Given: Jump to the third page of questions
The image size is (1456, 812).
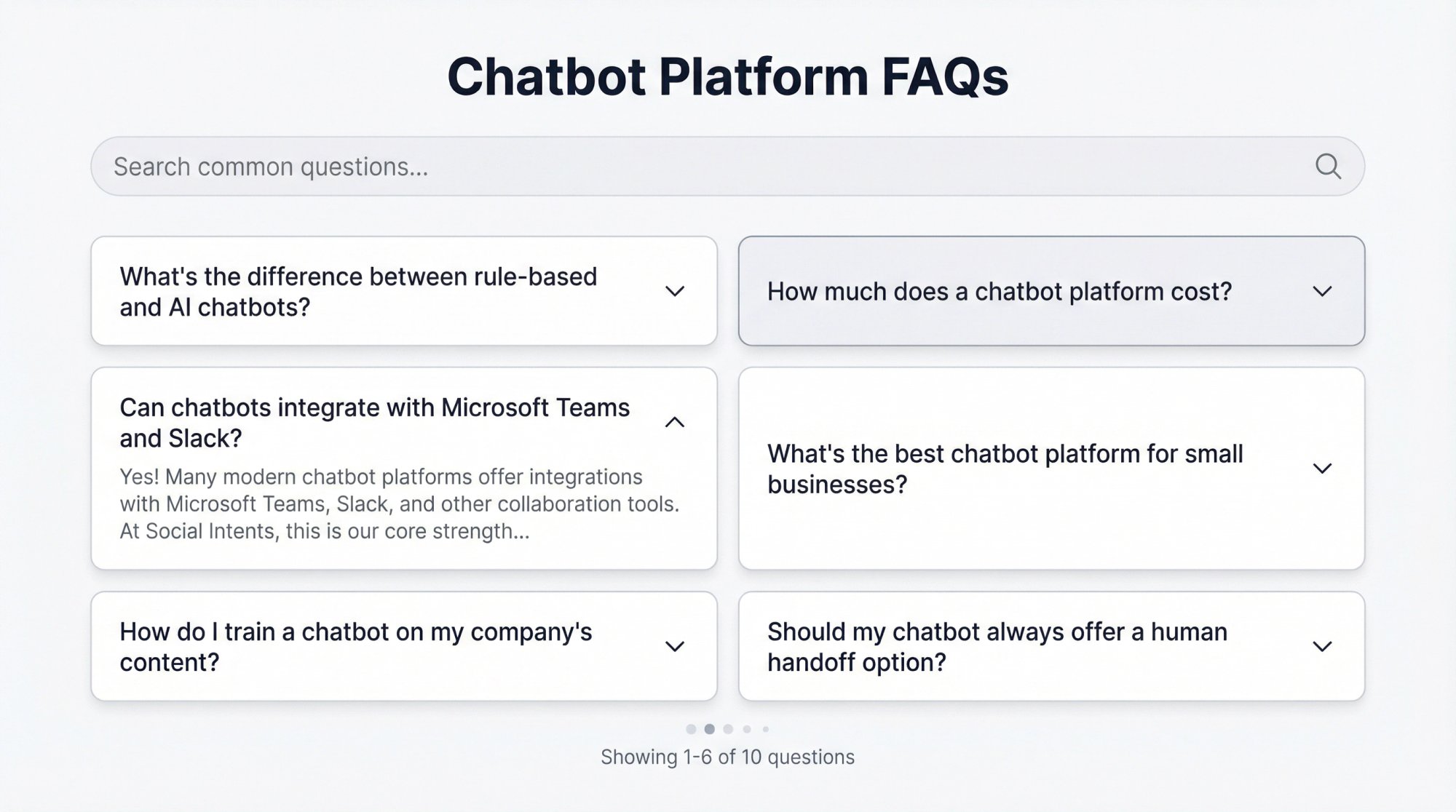Looking at the screenshot, I should 728,728.
